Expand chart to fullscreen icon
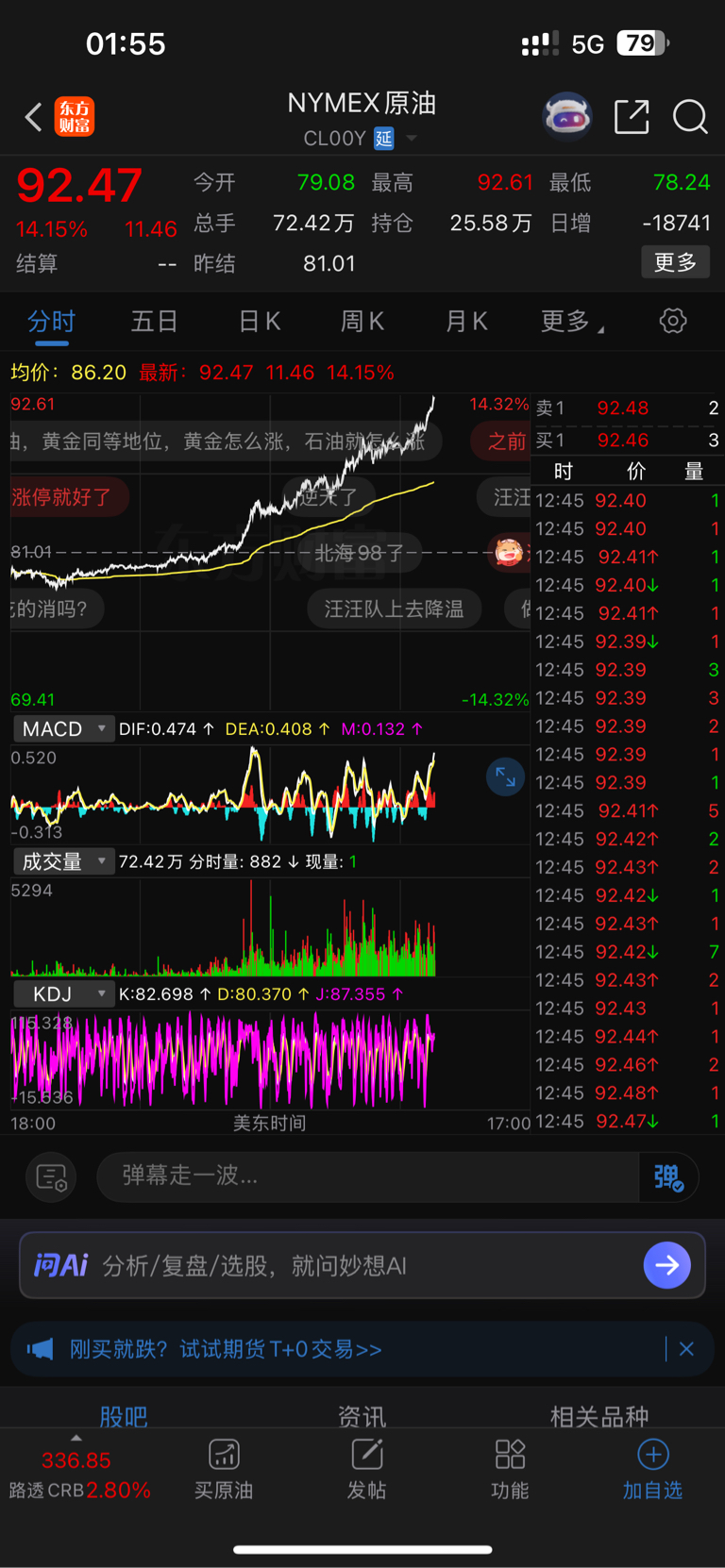725x1568 pixels. pyautogui.click(x=505, y=776)
